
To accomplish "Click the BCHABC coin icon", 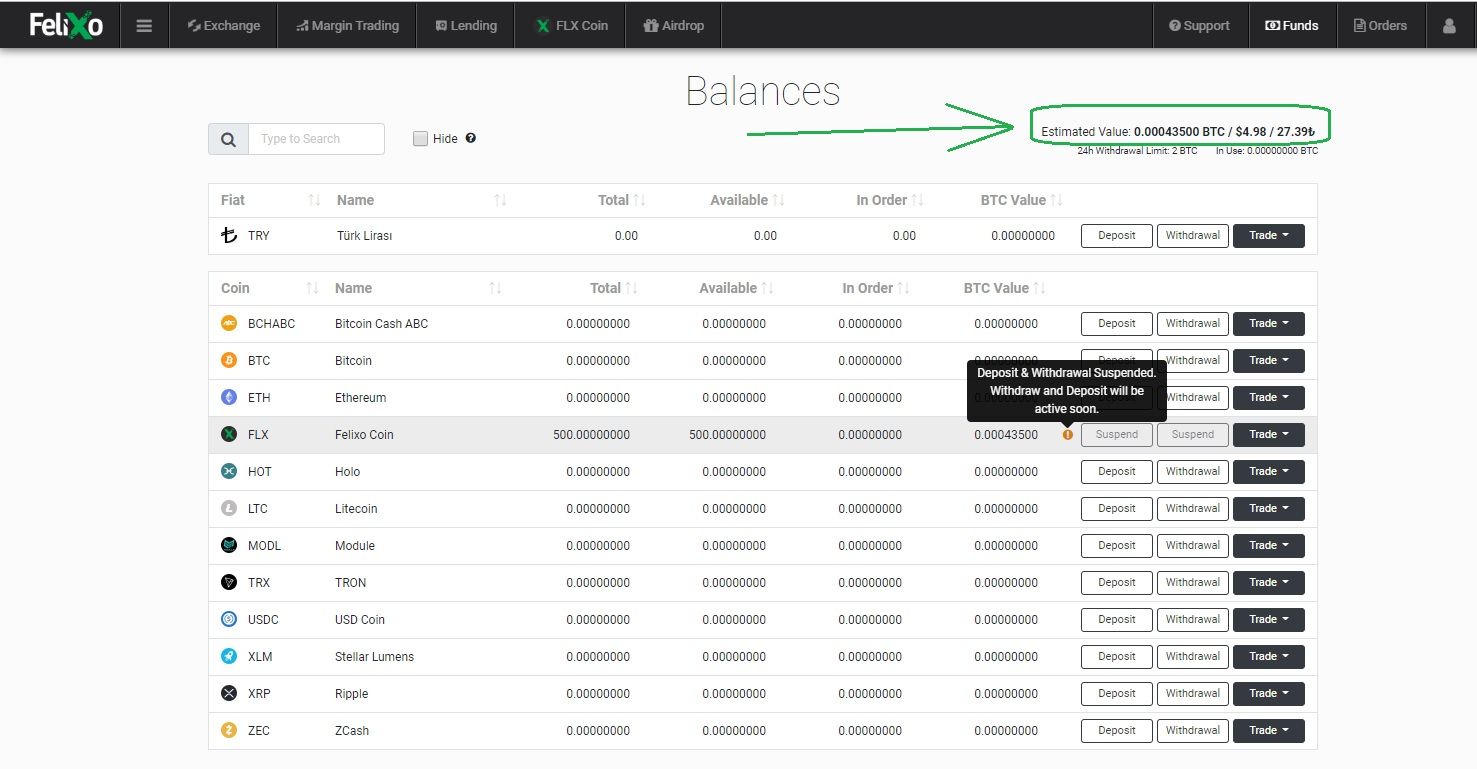I will [x=229, y=324].
